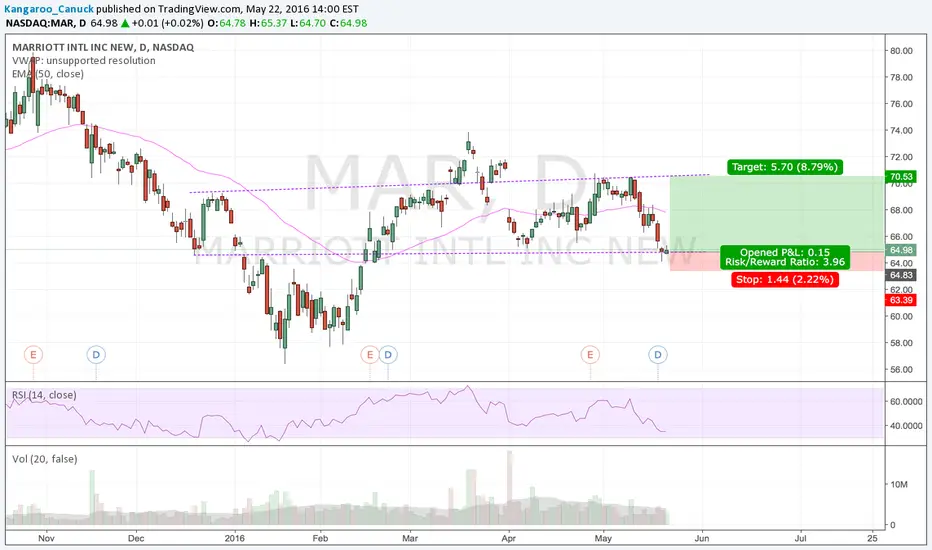Click the 74.00 price axis label
The height and width of the screenshot is (550, 932).
tap(901, 130)
